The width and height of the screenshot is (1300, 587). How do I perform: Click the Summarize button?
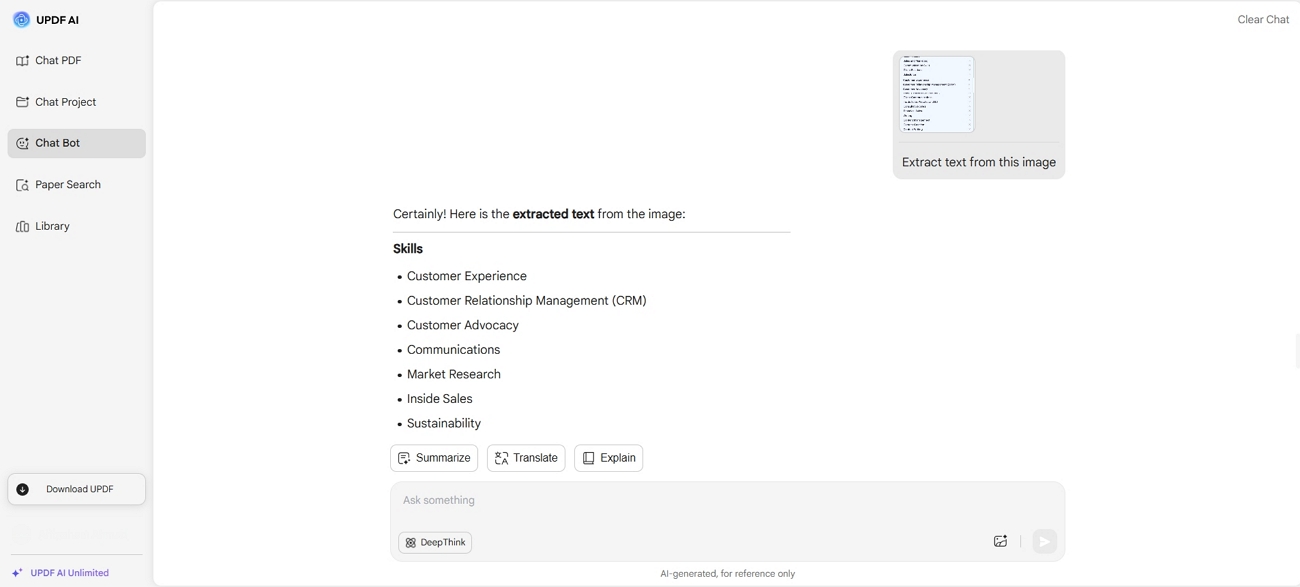434,458
